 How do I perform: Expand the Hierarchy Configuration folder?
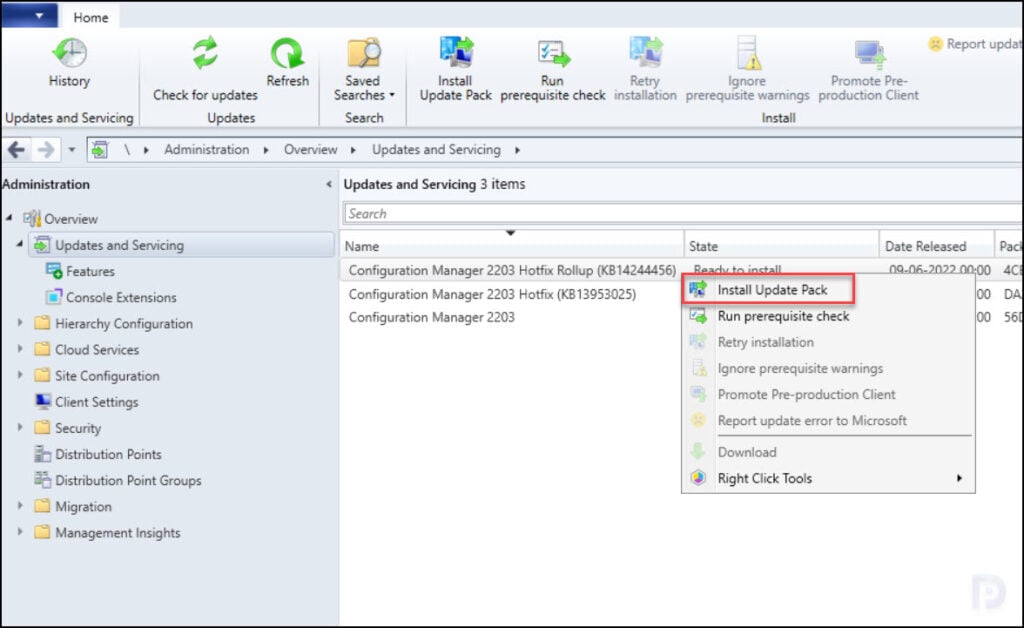[20, 322]
